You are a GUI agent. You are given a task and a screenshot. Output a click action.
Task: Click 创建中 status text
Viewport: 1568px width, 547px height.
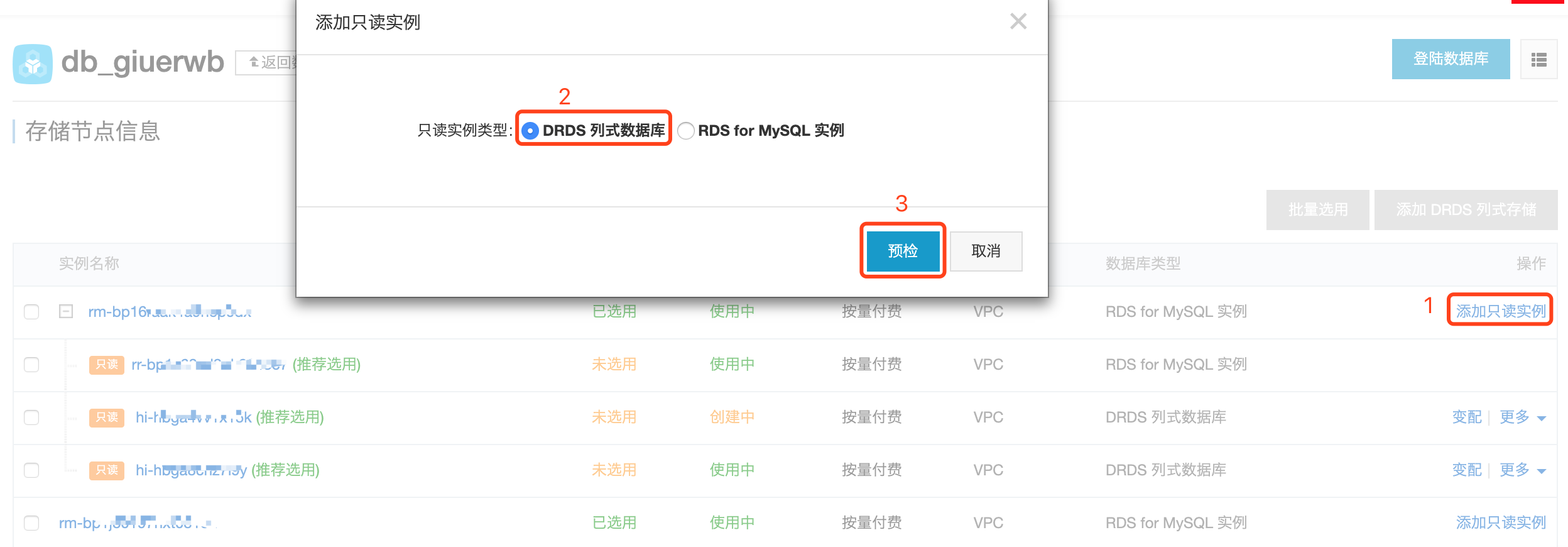732,417
